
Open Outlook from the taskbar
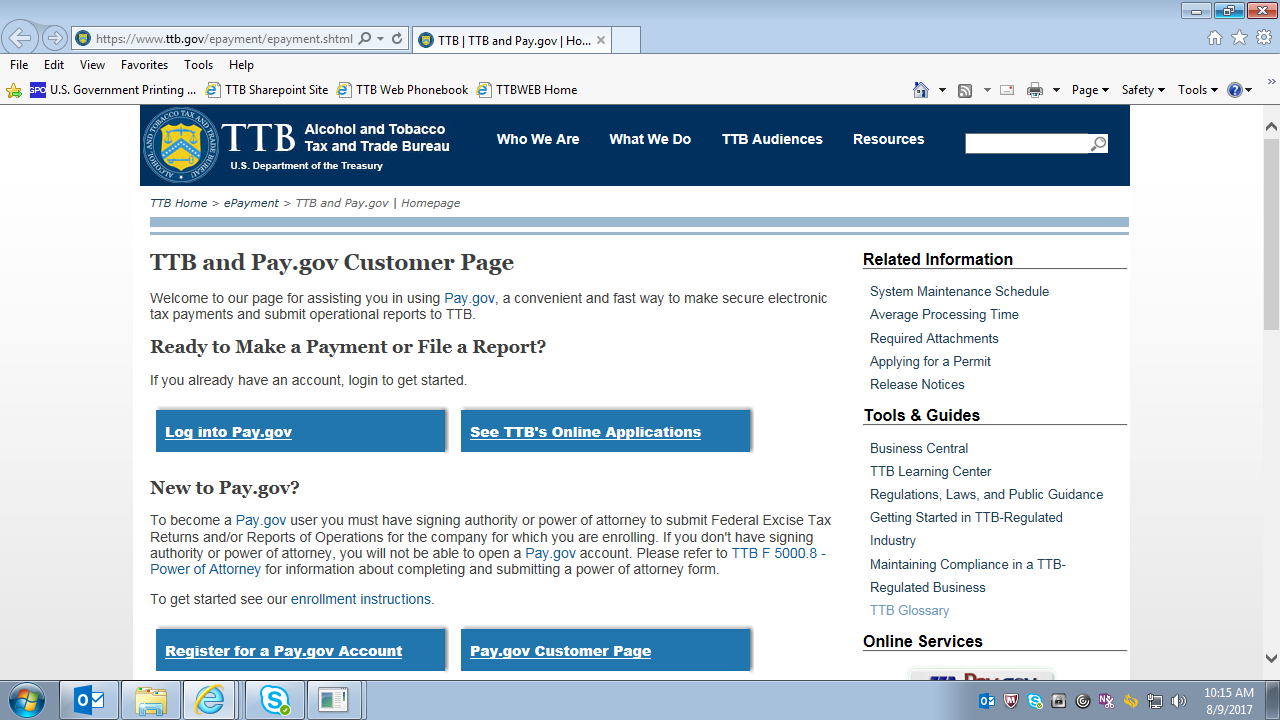coord(89,700)
